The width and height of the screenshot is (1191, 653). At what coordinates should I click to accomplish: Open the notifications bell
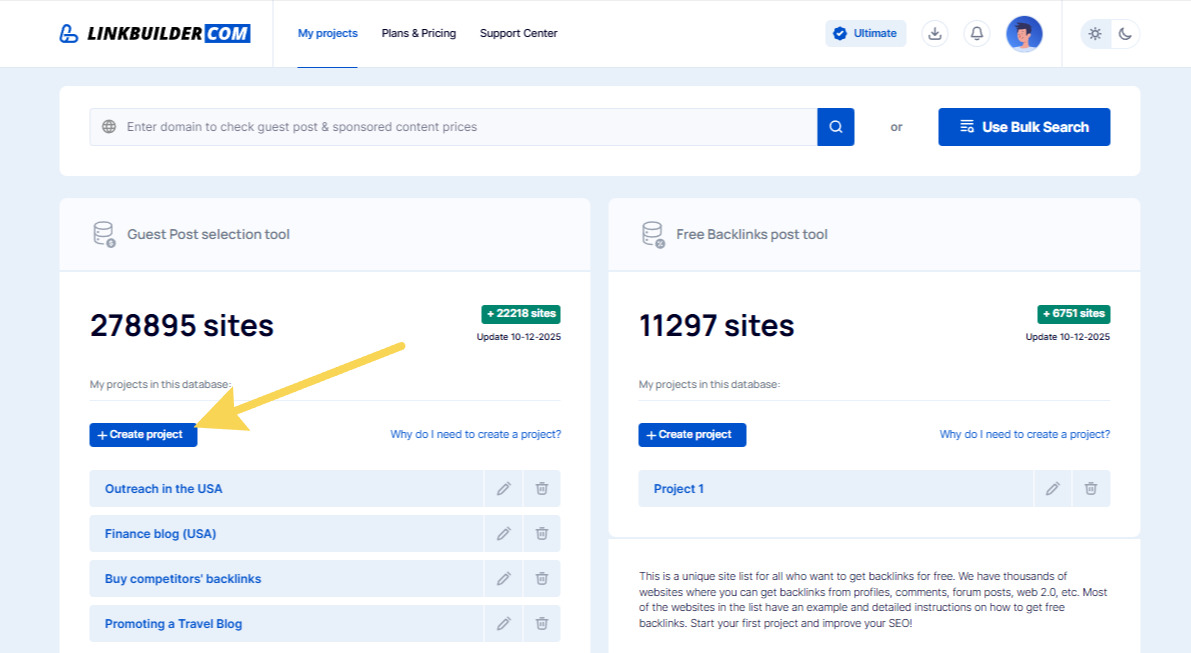click(x=977, y=33)
